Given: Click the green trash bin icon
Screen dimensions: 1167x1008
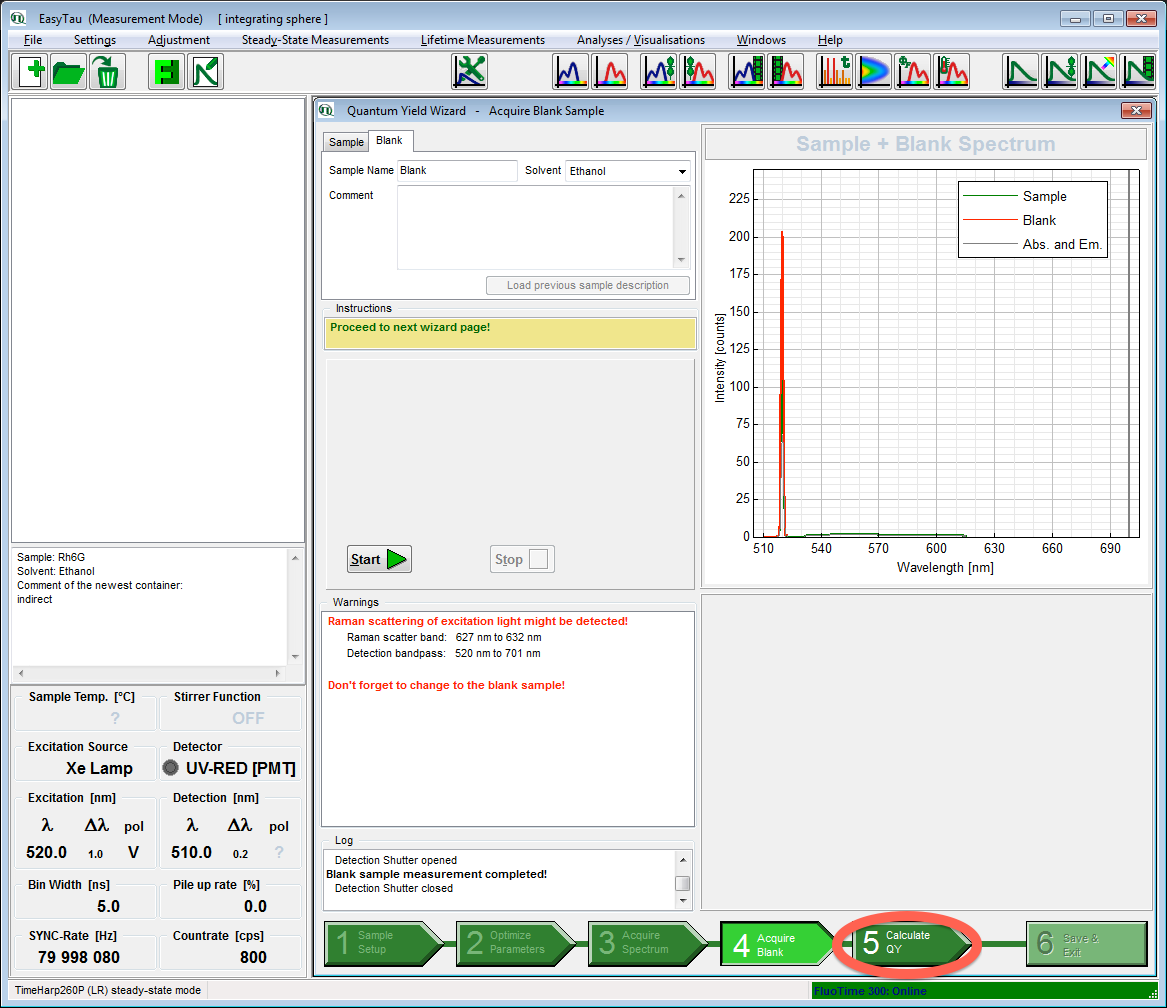Looking at the screenshot, I should click(106, 72).
